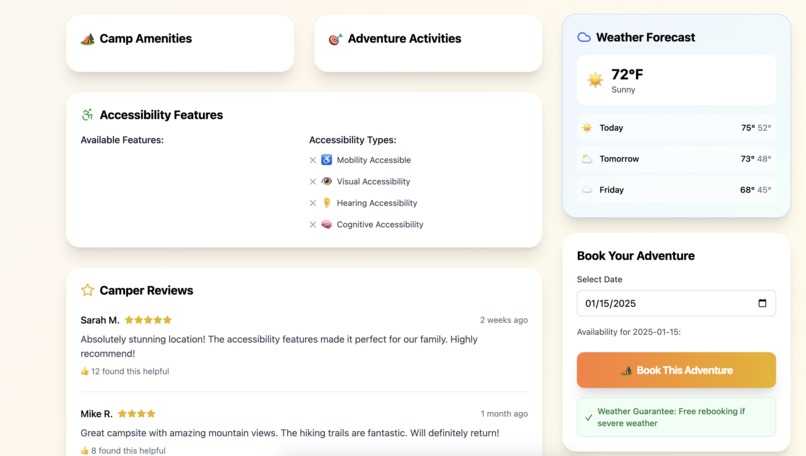Click the thumbs-up on Sarah M.'s review
This screenshot has width=806, height=456.
(85, 371)
